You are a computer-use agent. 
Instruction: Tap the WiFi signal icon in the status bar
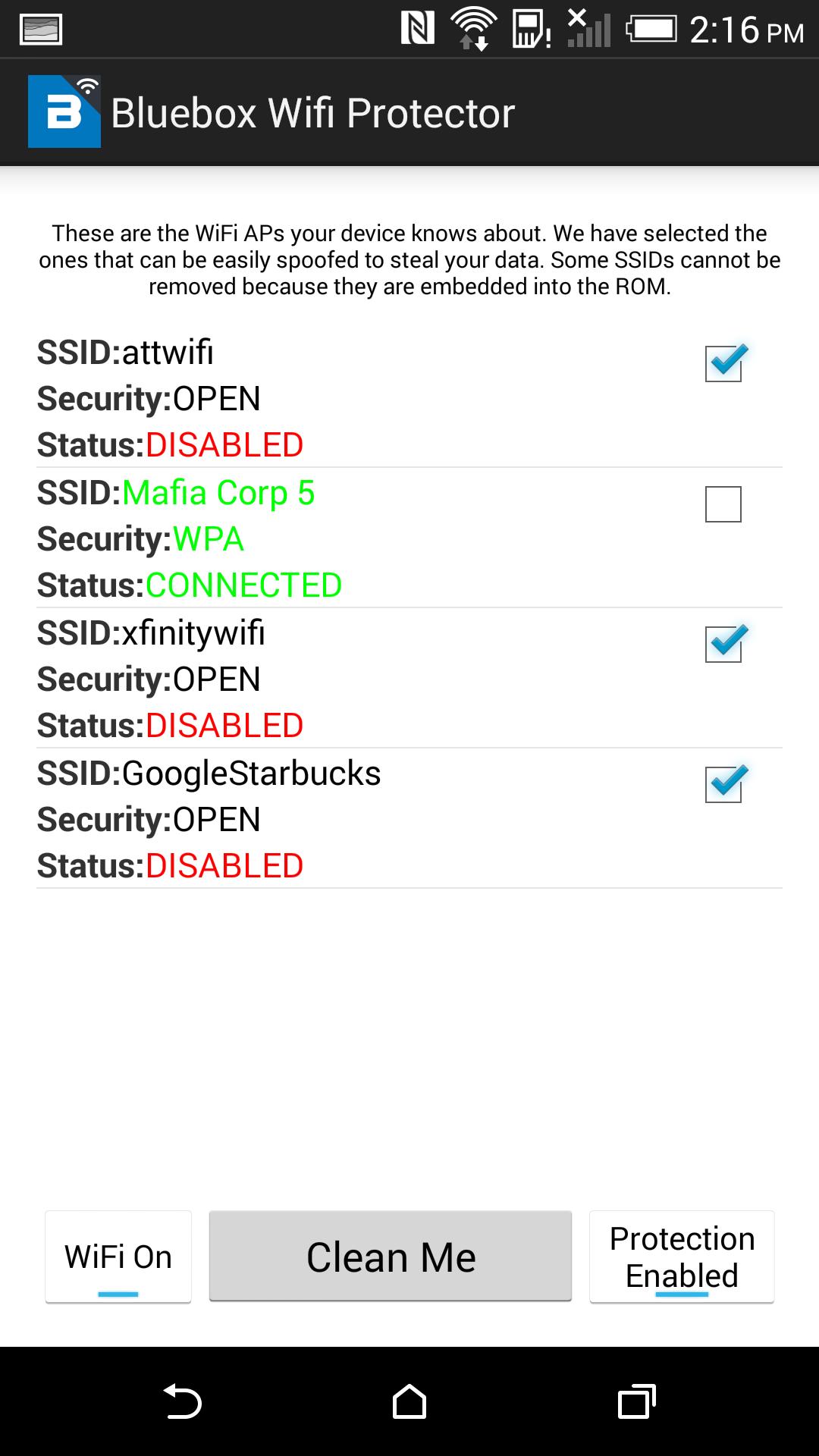pos(474,29)
